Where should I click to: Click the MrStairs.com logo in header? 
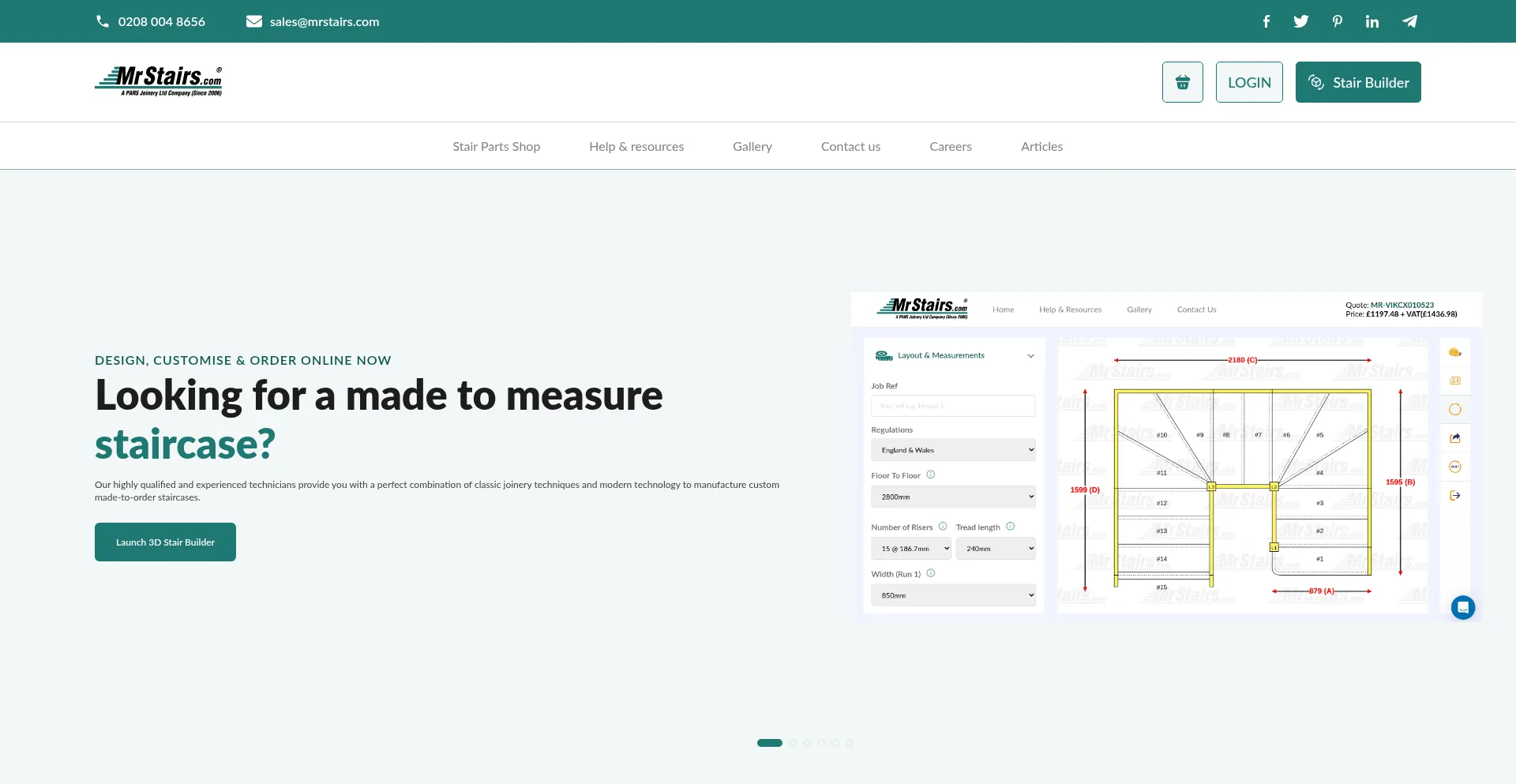(x=159, y=81)
